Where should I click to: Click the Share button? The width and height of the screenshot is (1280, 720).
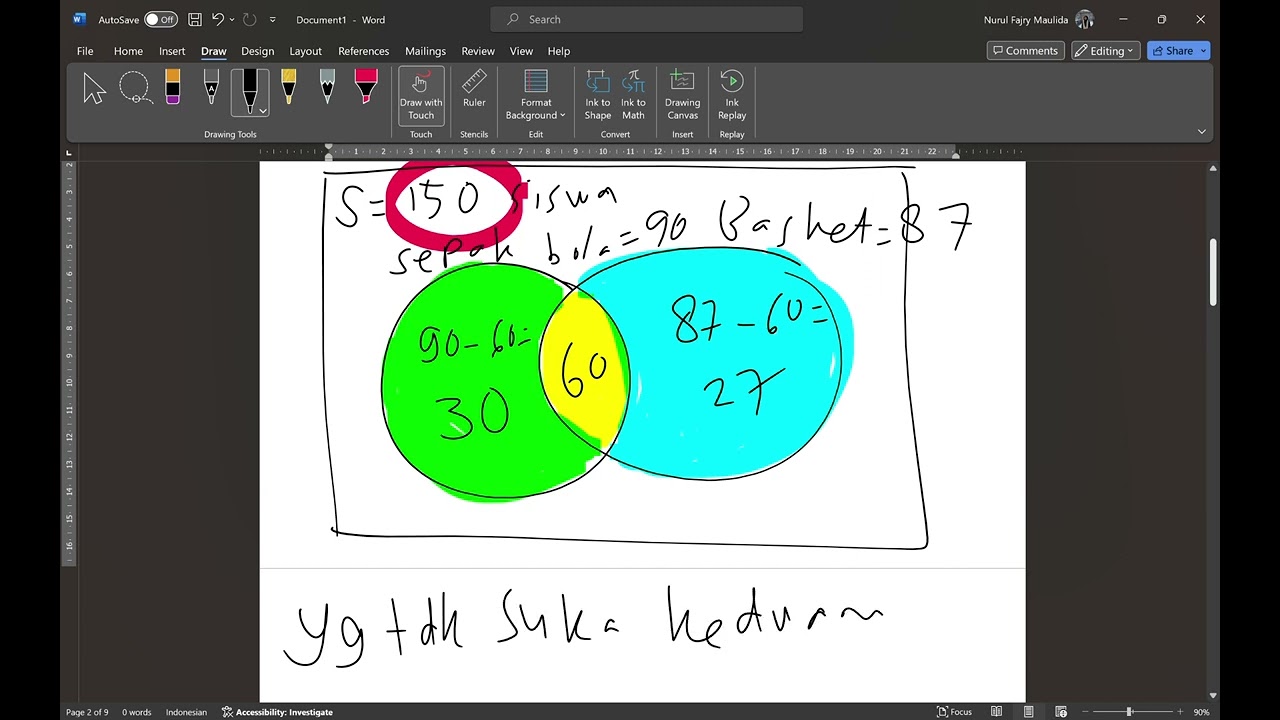pyautogui.click(x=1178, y=51)
